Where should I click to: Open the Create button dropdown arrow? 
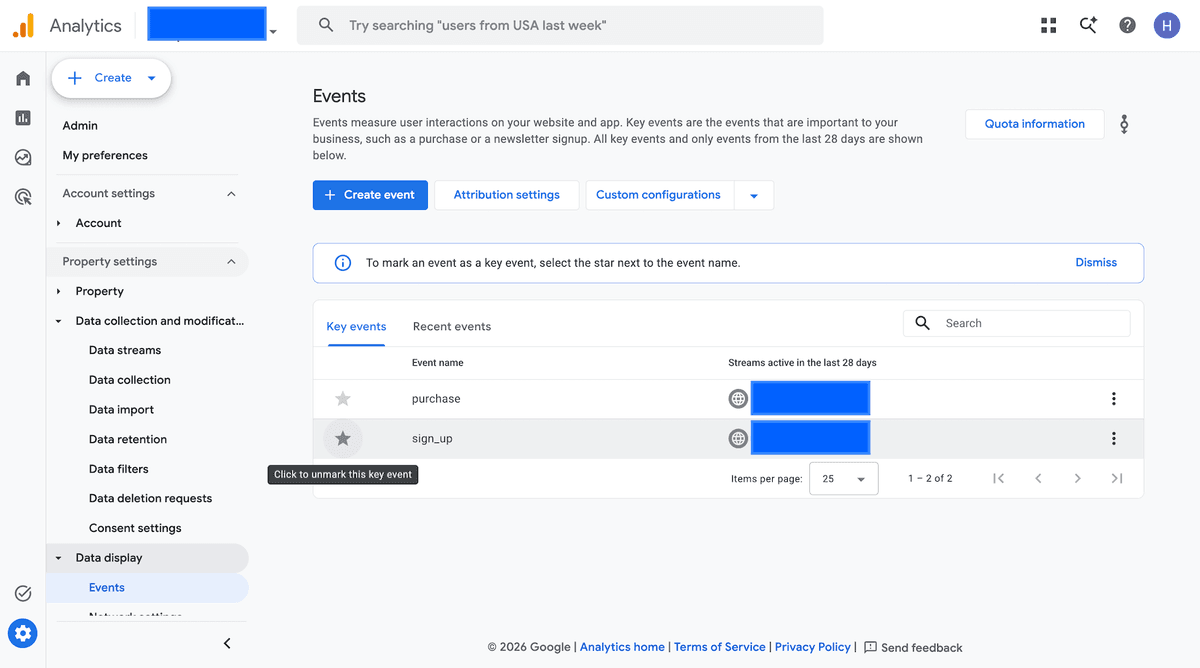tap(151, 78)
